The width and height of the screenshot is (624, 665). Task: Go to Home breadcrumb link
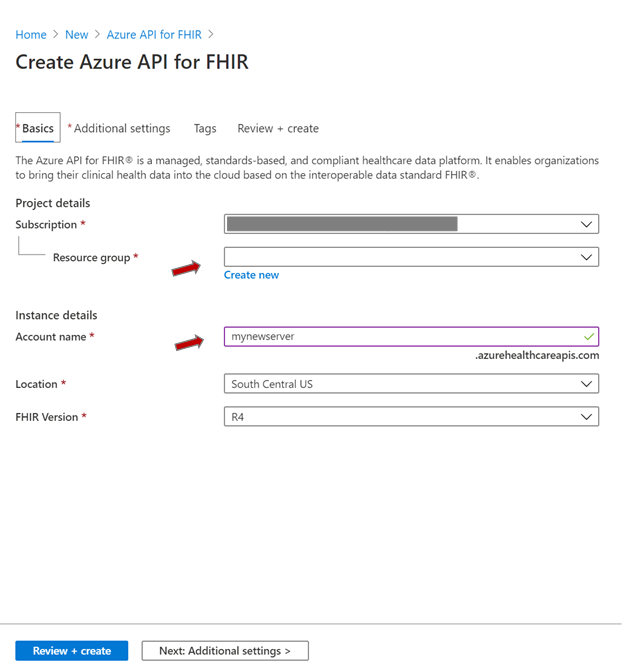pos(31,35)
